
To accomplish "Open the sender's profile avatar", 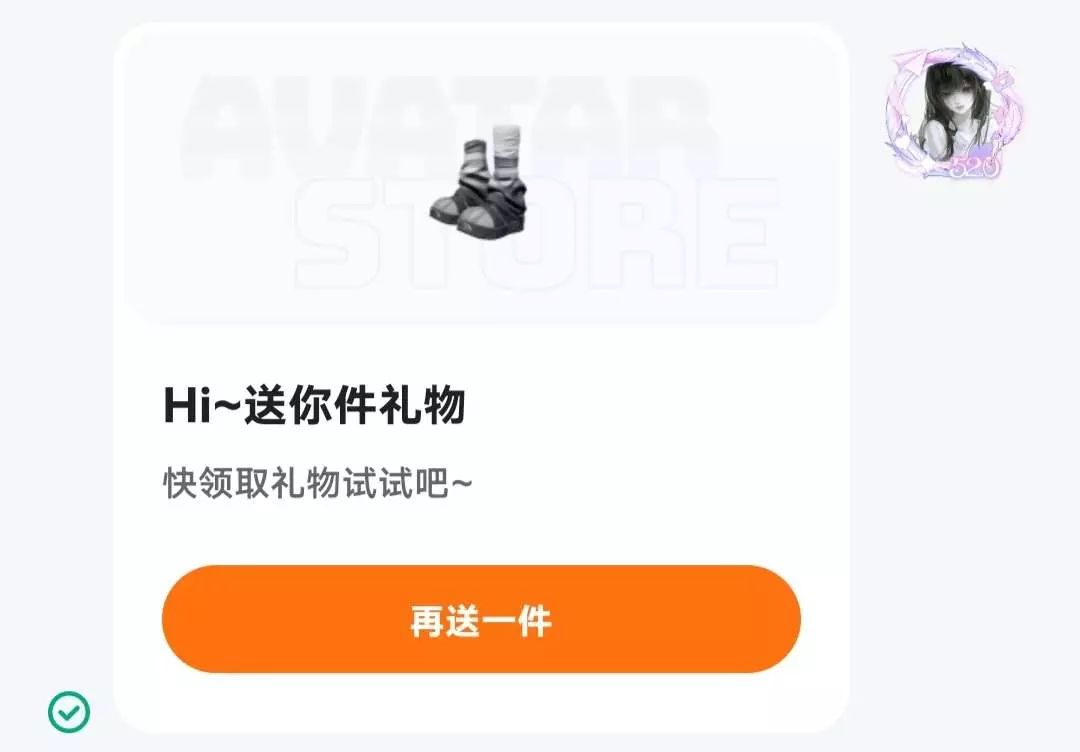I will 954,110.
